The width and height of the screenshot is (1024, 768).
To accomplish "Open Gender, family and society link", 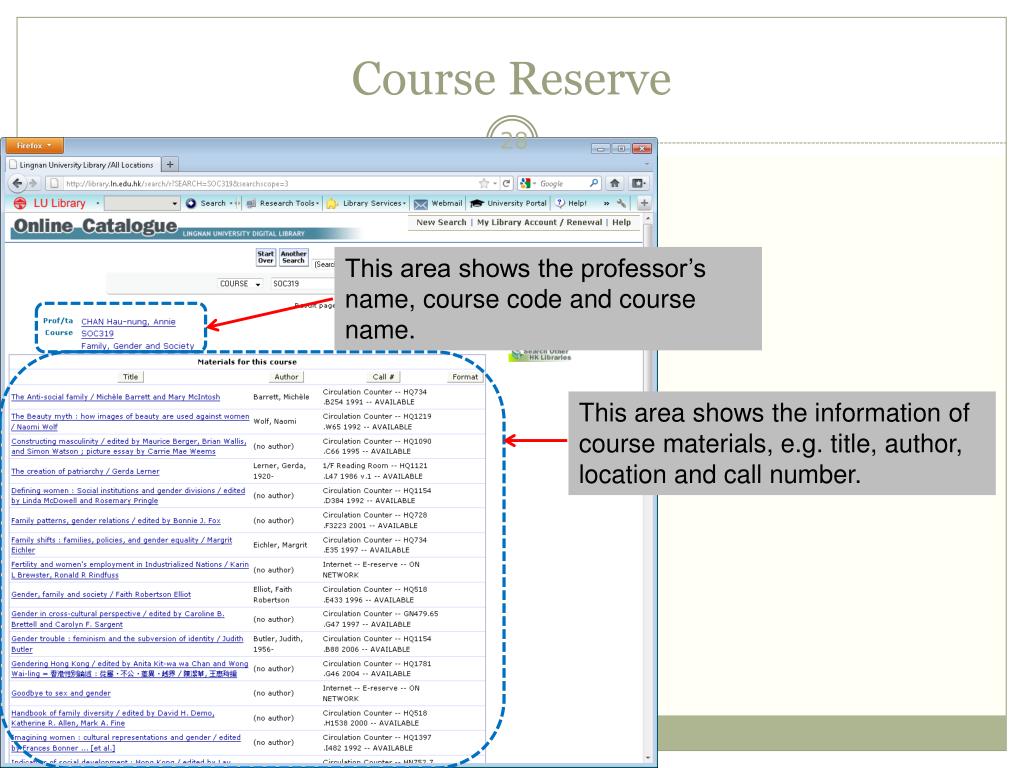I will click(x=101, y=594).
